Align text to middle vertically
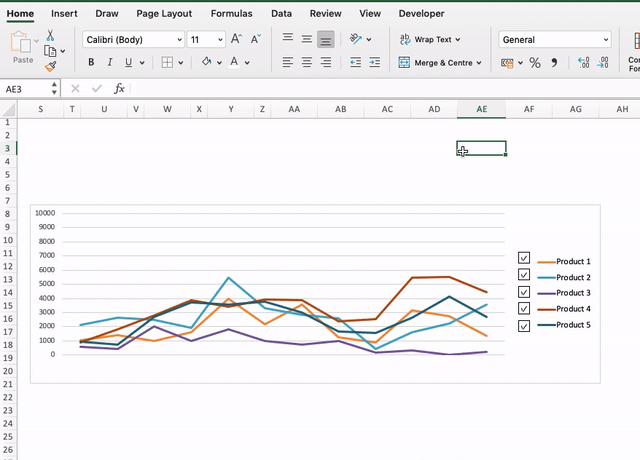 click(x=307, y=39)
